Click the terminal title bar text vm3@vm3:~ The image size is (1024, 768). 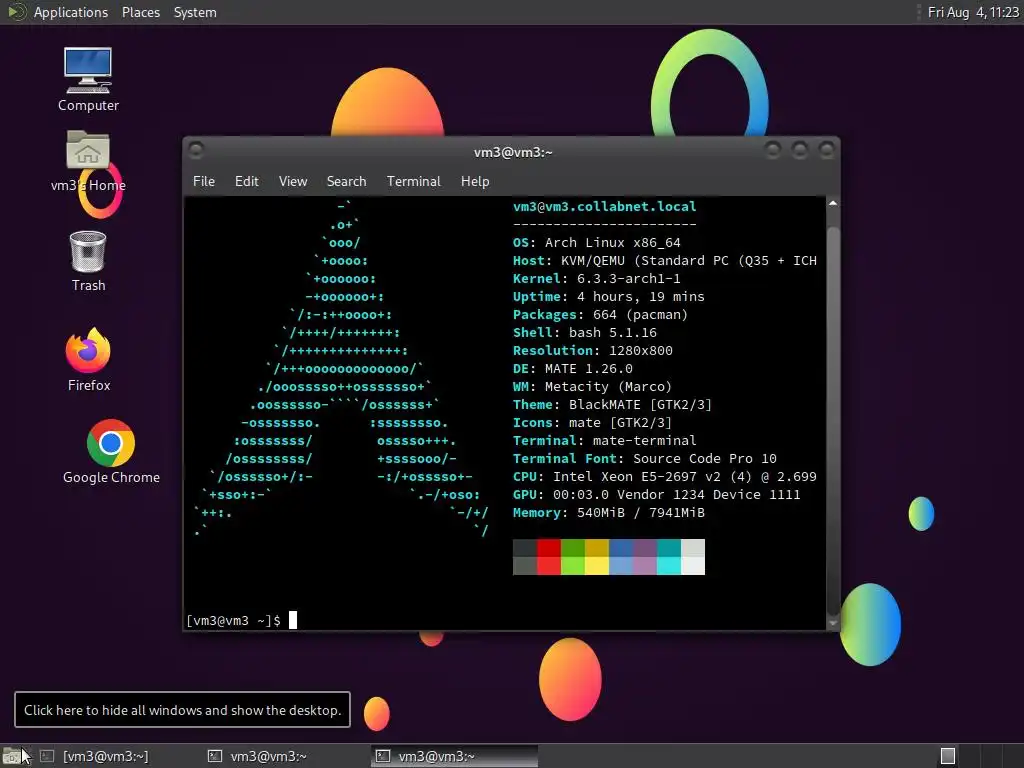click(x=513, y=152)
